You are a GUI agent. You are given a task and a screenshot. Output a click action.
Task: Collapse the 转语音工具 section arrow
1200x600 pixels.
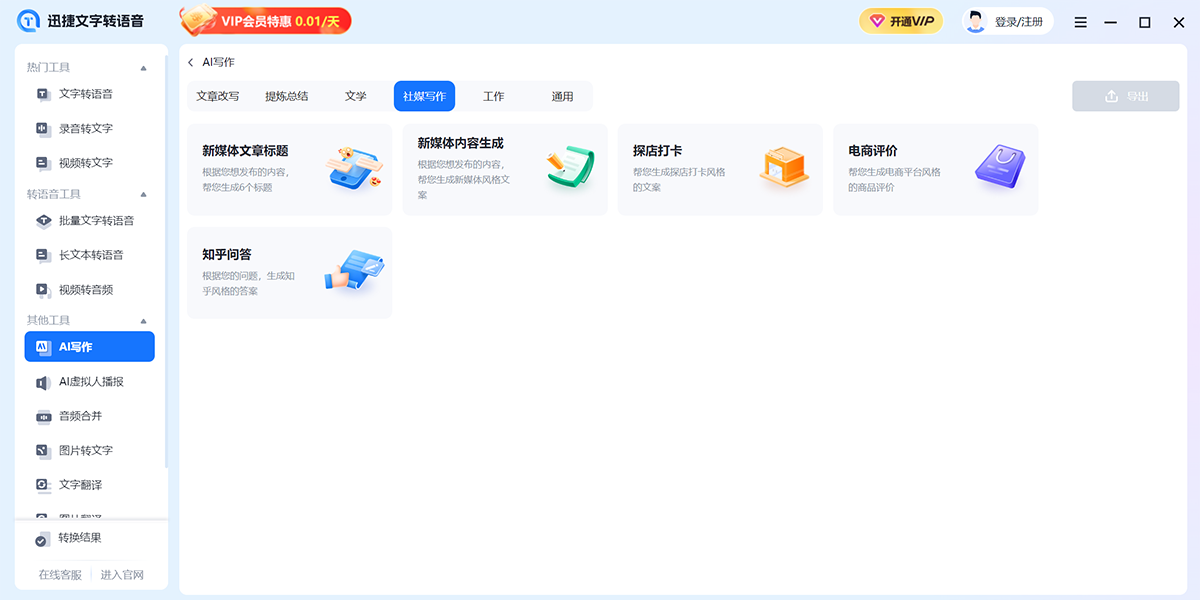[x=143, y=194]
